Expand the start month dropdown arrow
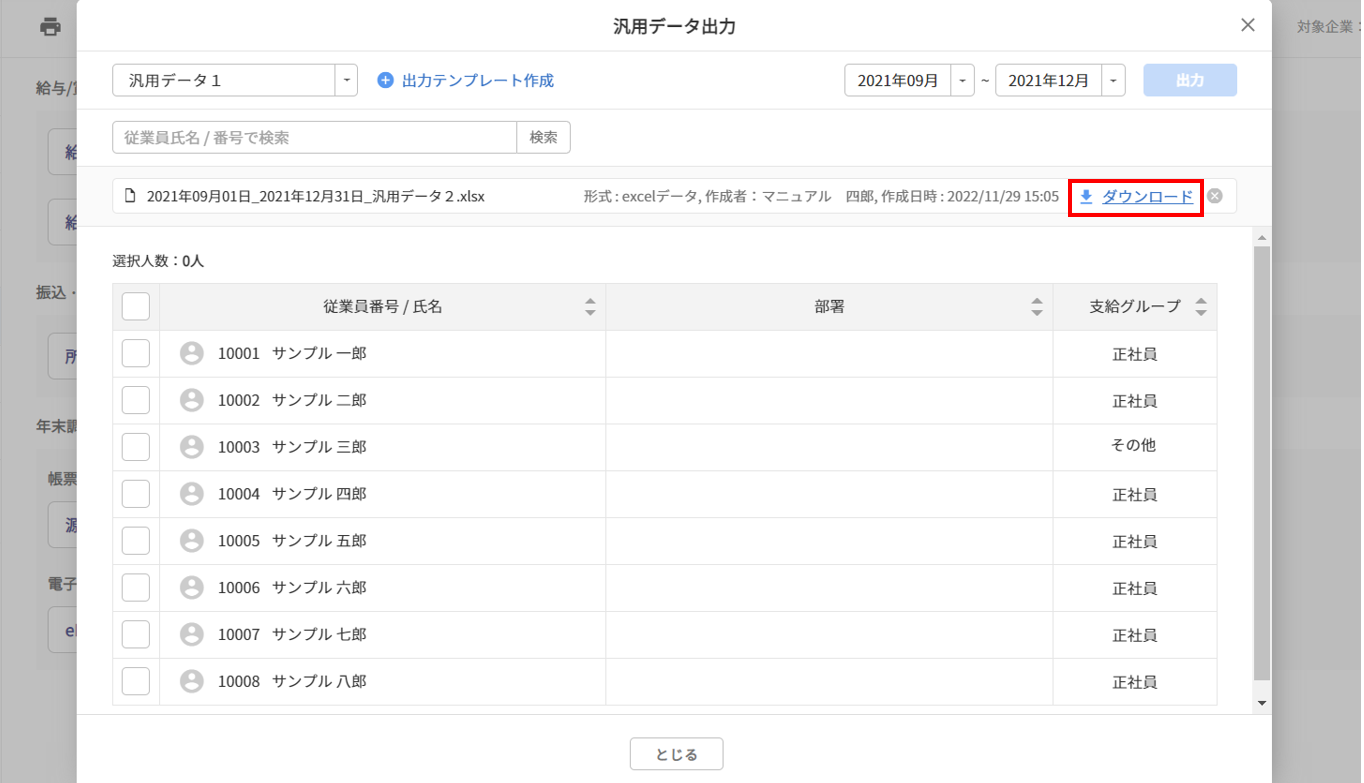 963,80
